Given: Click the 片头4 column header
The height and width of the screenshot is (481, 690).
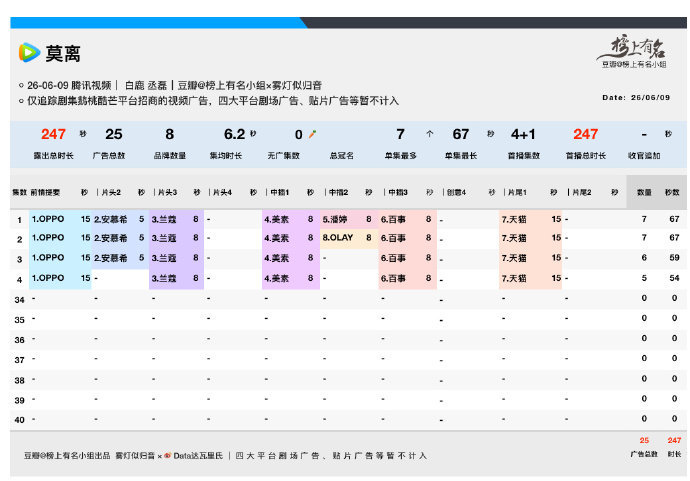Looking at the screenshot, I should (x=223, y=192).
